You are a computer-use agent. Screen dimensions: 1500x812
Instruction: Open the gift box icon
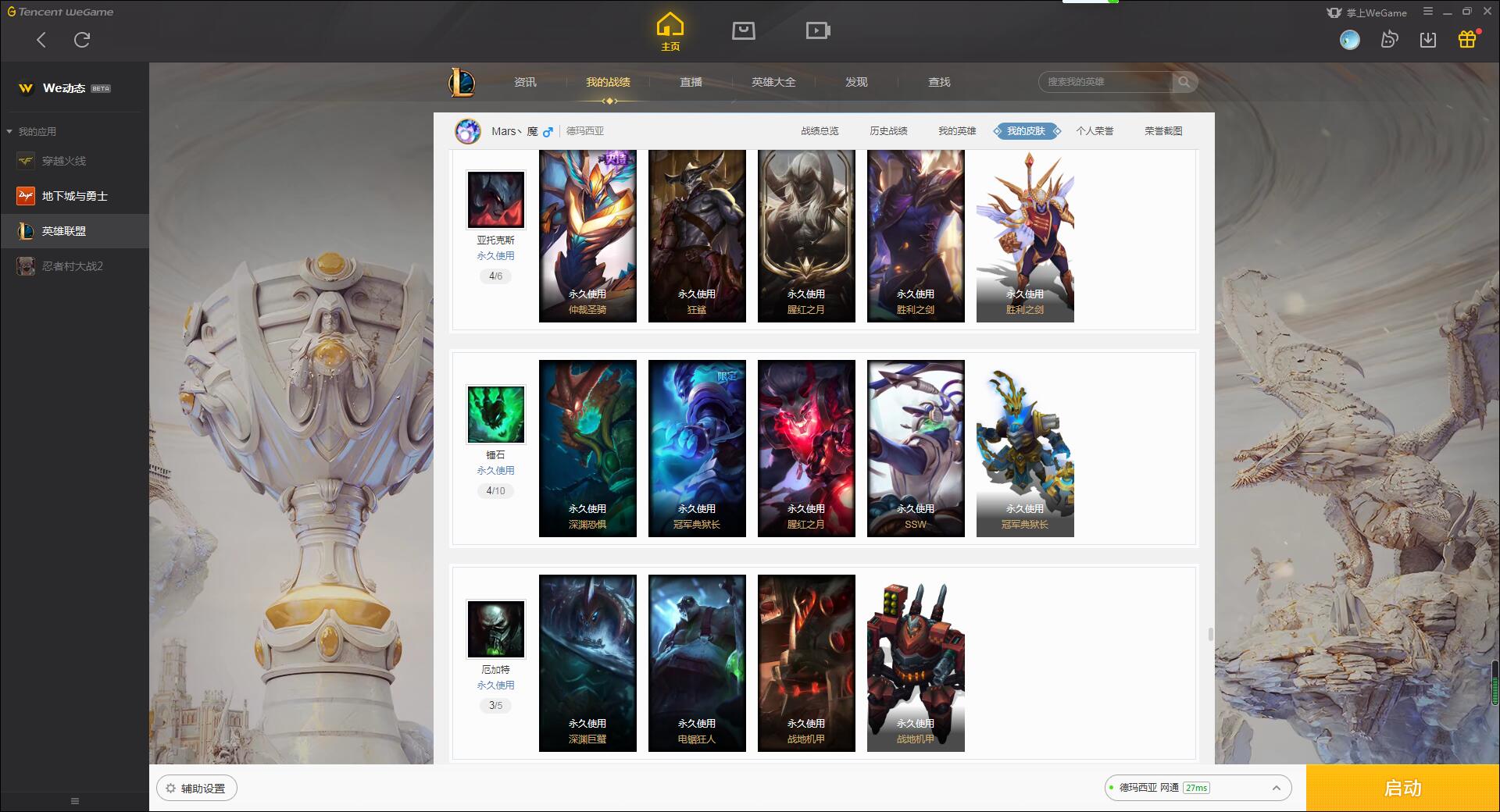pyautogui.click(x=1467, y=39)
